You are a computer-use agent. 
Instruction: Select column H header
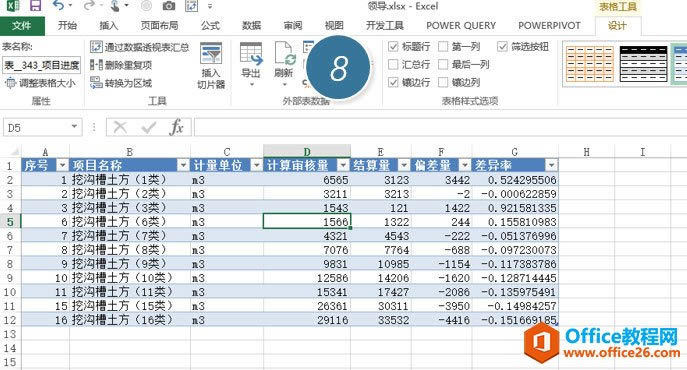pos(587,152)
